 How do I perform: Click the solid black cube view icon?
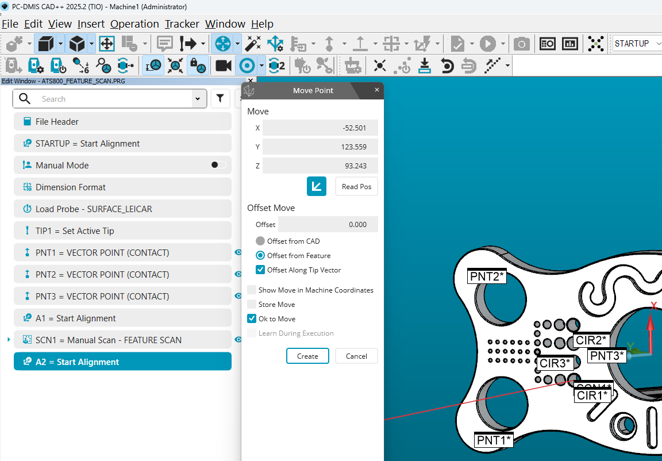[x=46, y=43]
